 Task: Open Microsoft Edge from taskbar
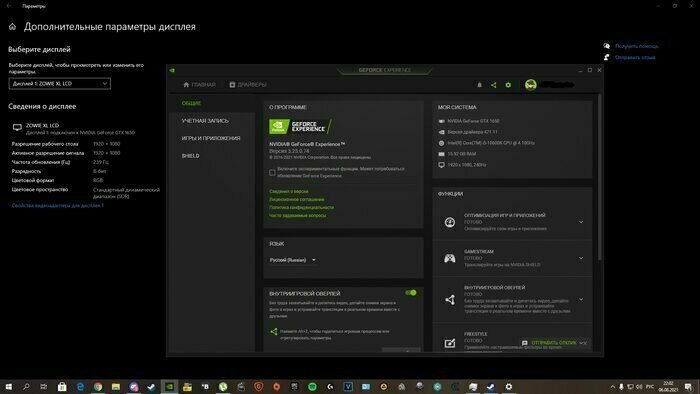click(x=80, y=386)
